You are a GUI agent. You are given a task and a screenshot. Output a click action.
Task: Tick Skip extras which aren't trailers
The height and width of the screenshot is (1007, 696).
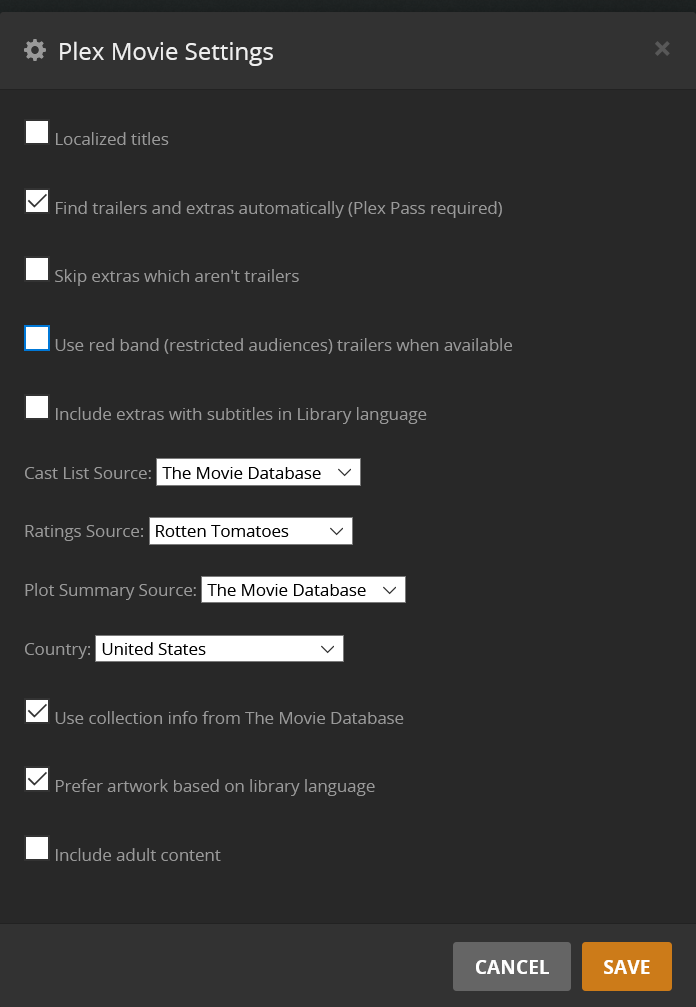coord(37,269)
